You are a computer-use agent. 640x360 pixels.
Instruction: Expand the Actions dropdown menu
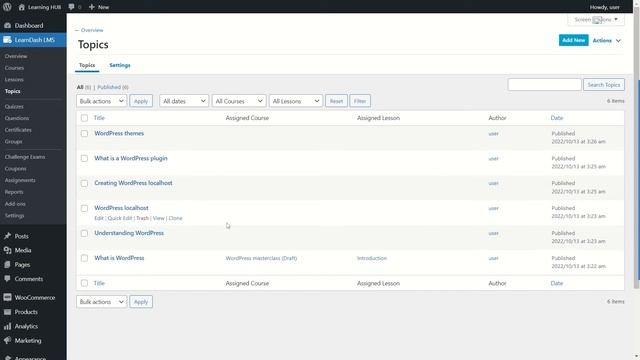[607, 40]
